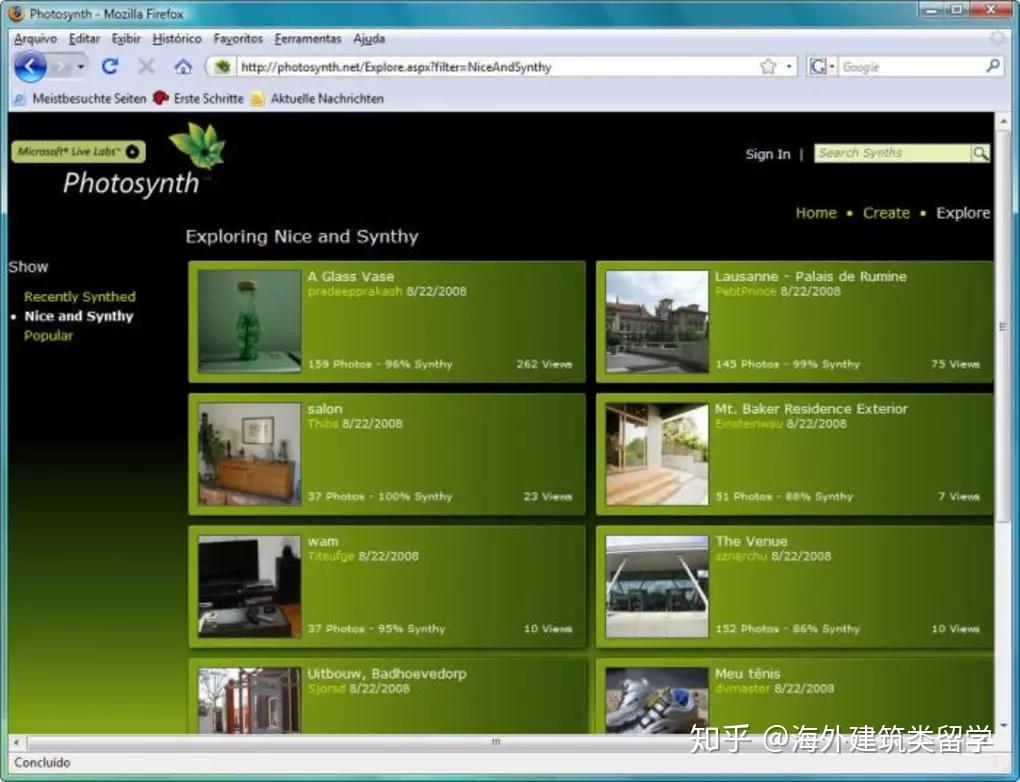Click Firefox icon in title bar
This screenshot has height=782, width=1020.
(16, 13)
